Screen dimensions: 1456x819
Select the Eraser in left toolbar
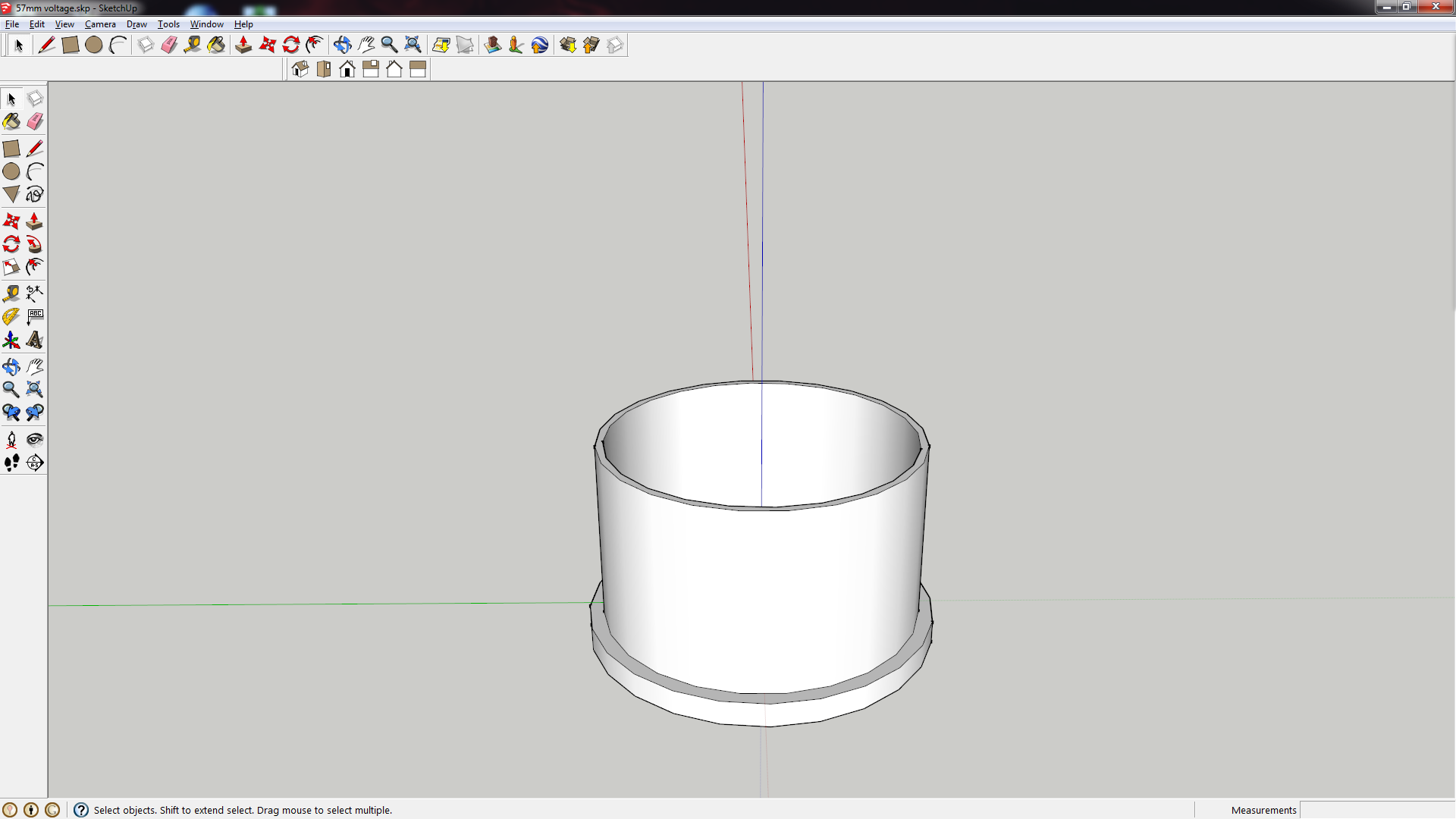click(x=35, y=122)
